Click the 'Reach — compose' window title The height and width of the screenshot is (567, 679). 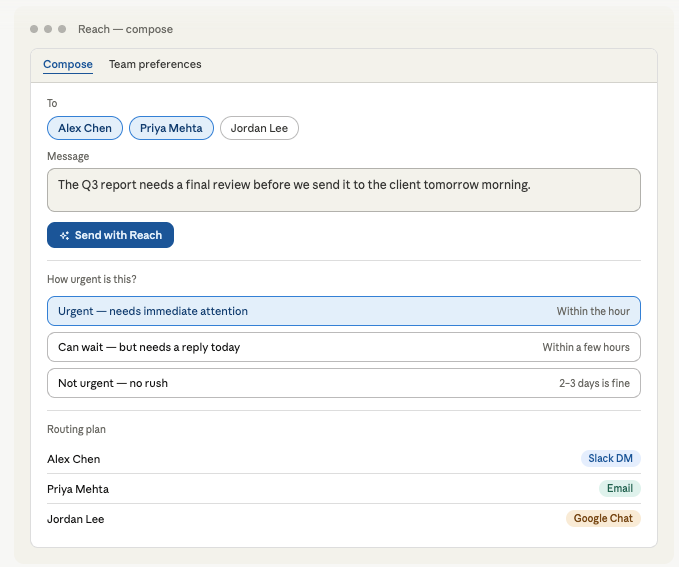tap(126, 29)
